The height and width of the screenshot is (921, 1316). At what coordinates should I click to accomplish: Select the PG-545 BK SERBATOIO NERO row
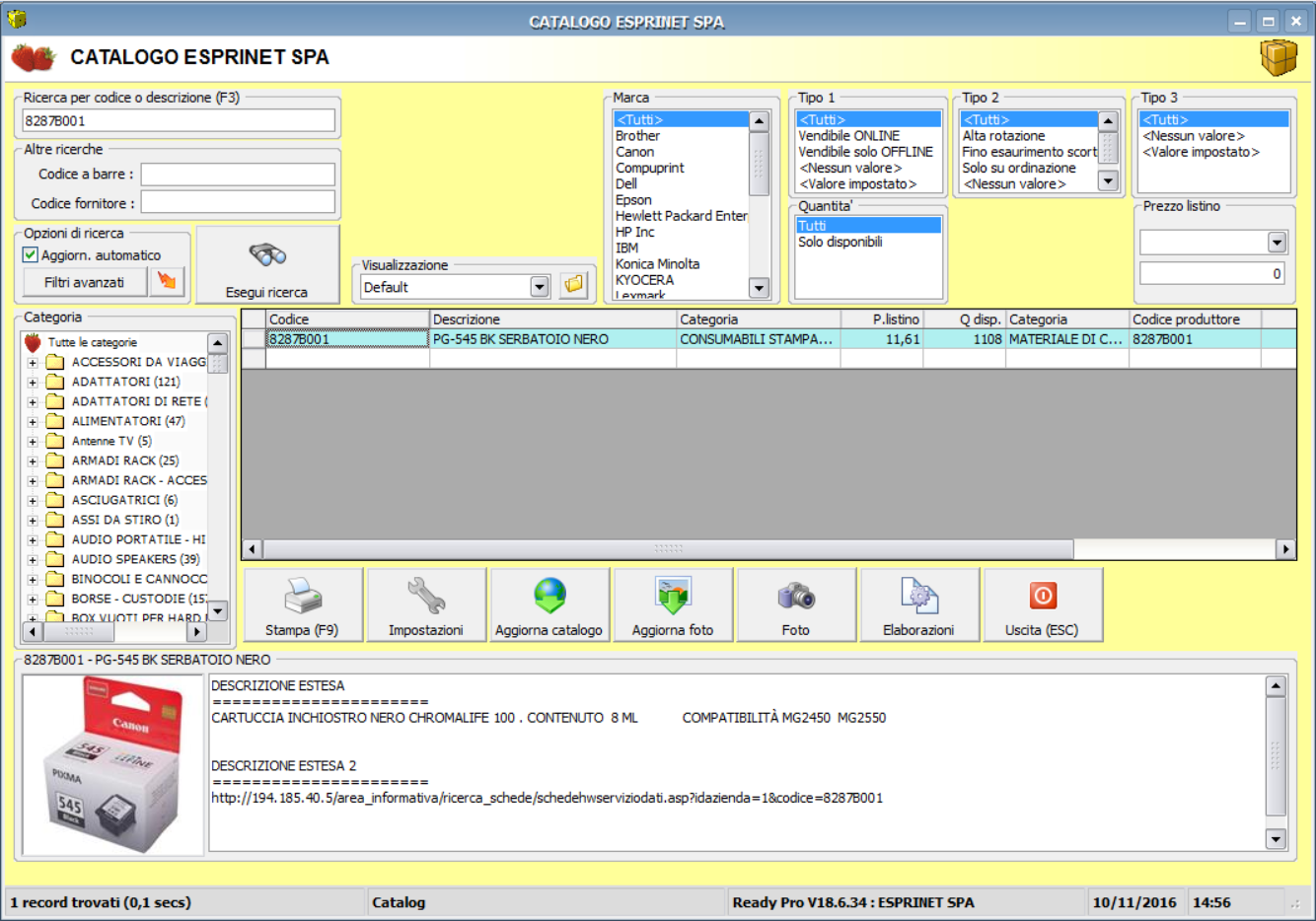pos(769,339)
